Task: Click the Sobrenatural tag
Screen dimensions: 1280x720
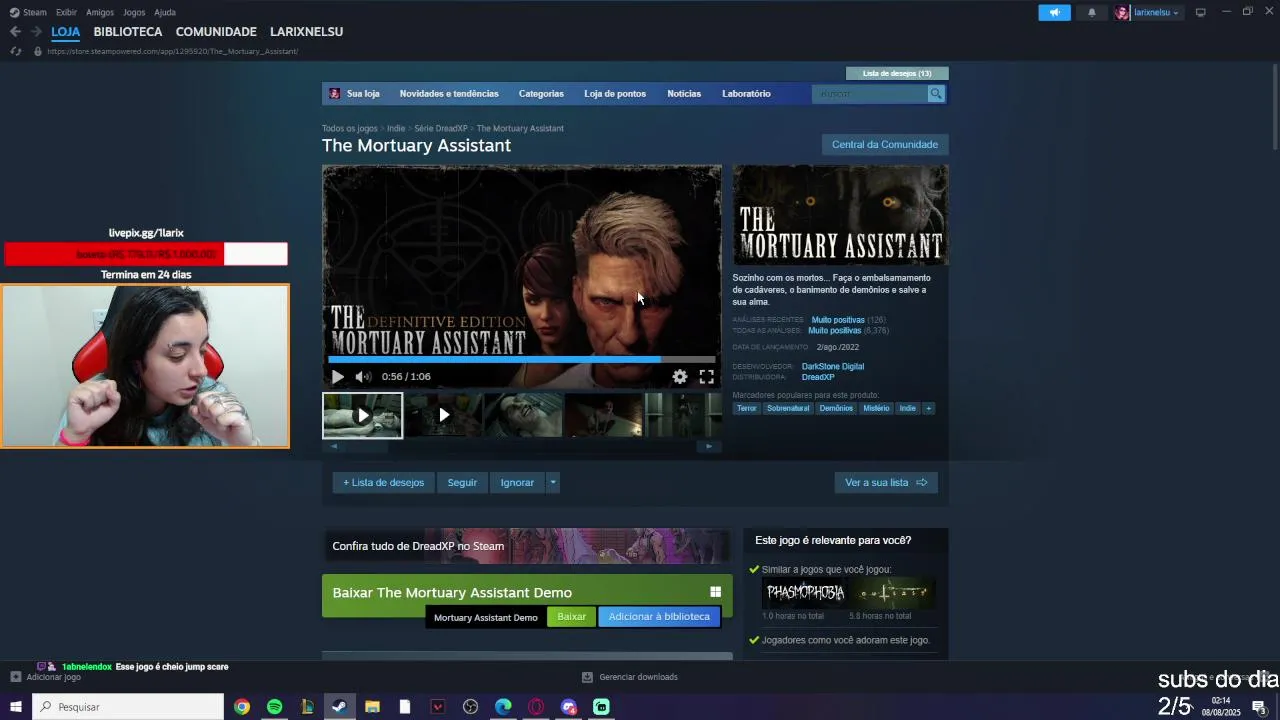Action: coord(788,409)
